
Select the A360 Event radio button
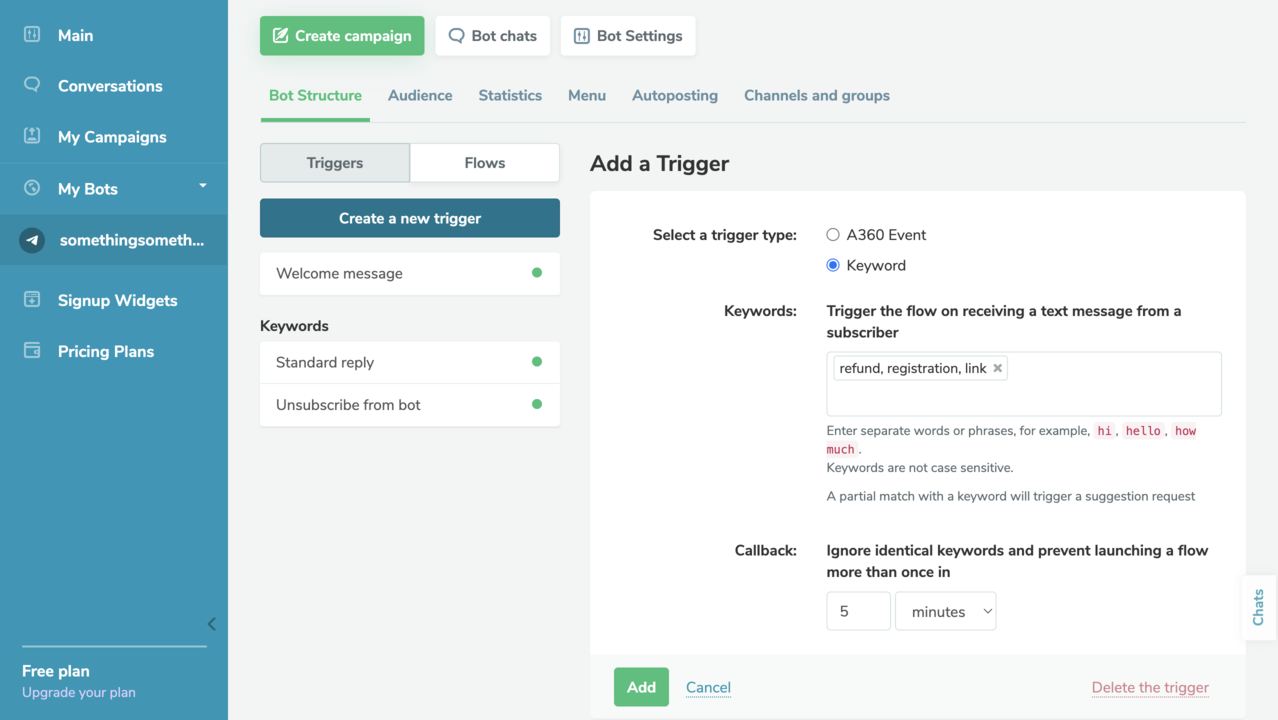tap(833, 235)
